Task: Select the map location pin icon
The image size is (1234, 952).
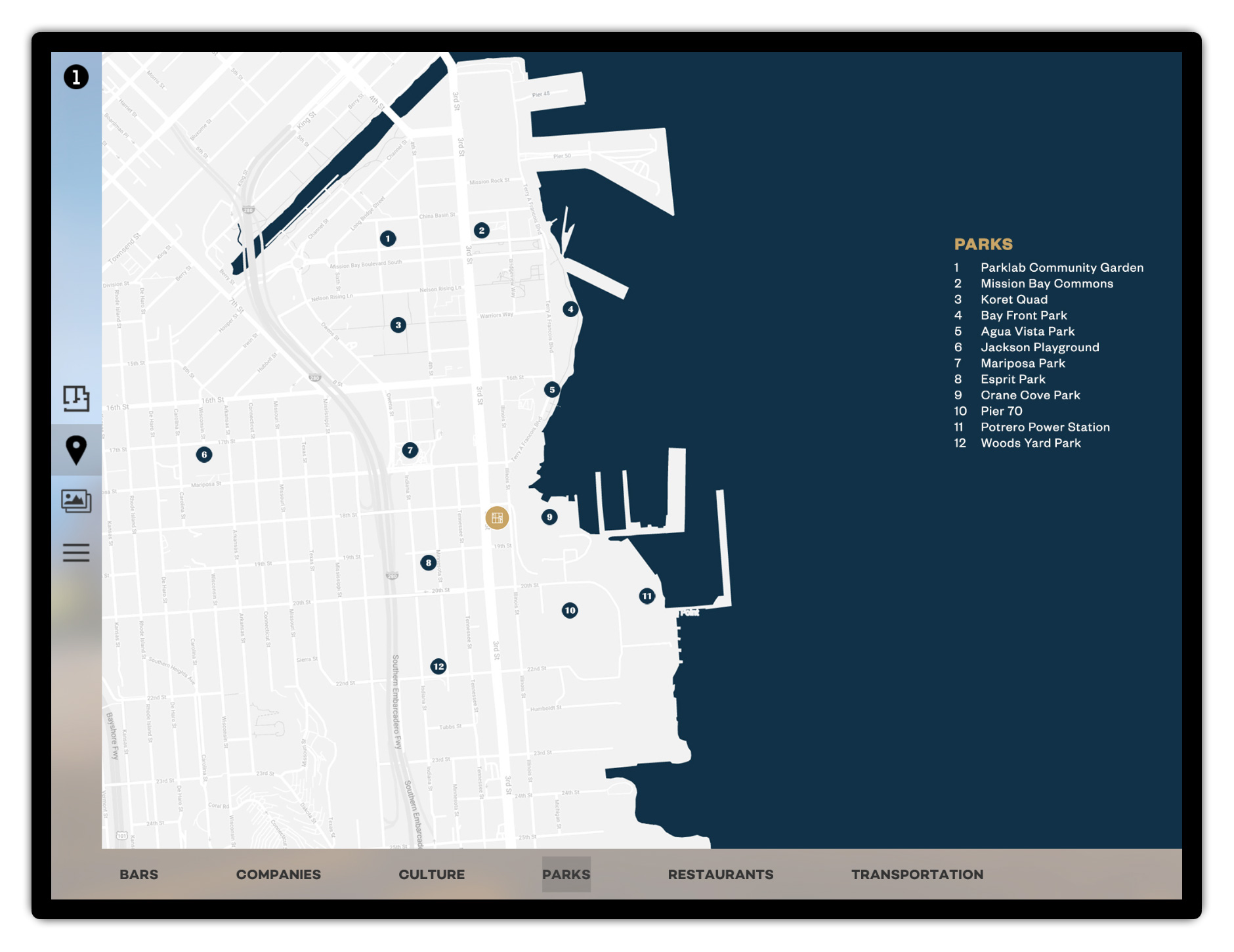Action: (x=76, y=450)
